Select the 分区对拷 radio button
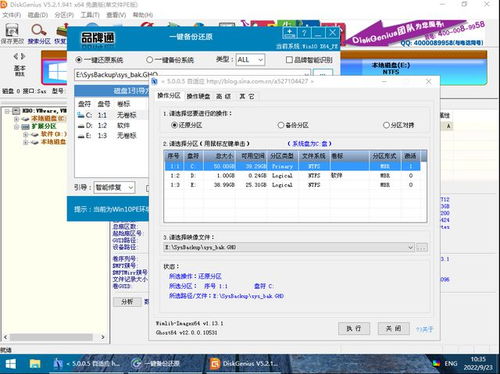This screenshot has width=500, height=374. coord(386,125)
